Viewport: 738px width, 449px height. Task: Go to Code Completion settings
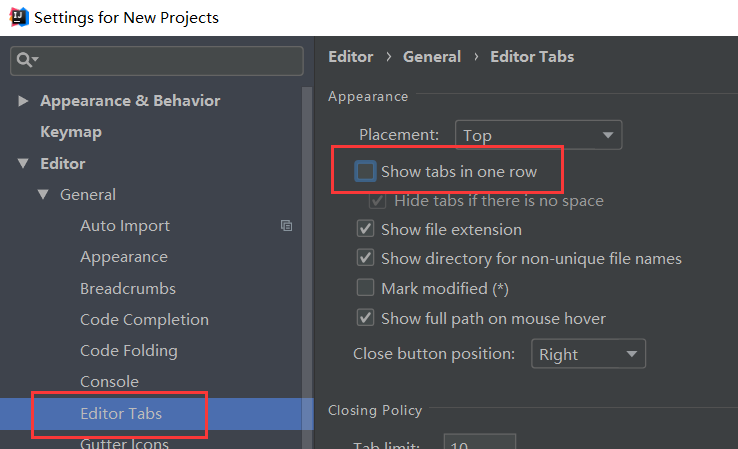[x=144, y=320]
